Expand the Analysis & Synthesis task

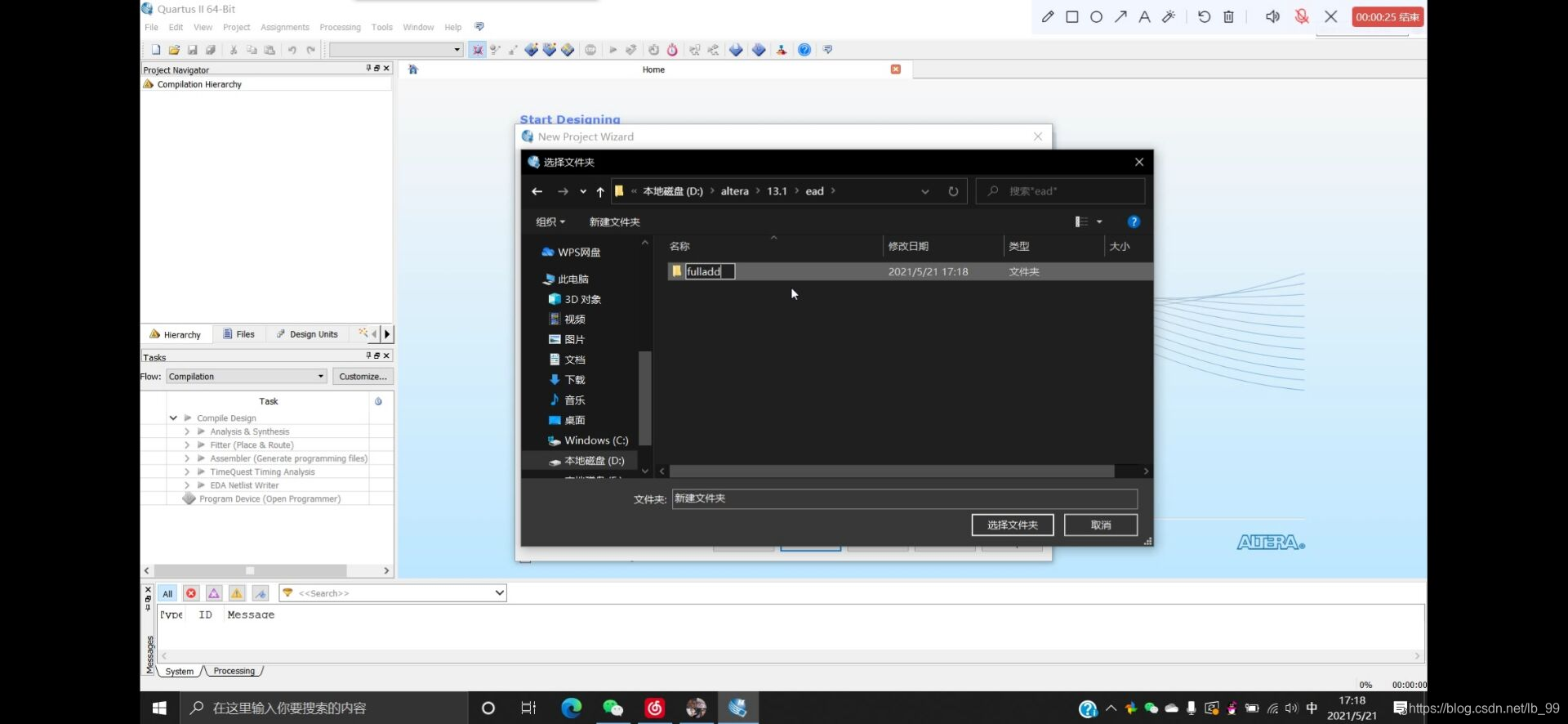point(187,431)
